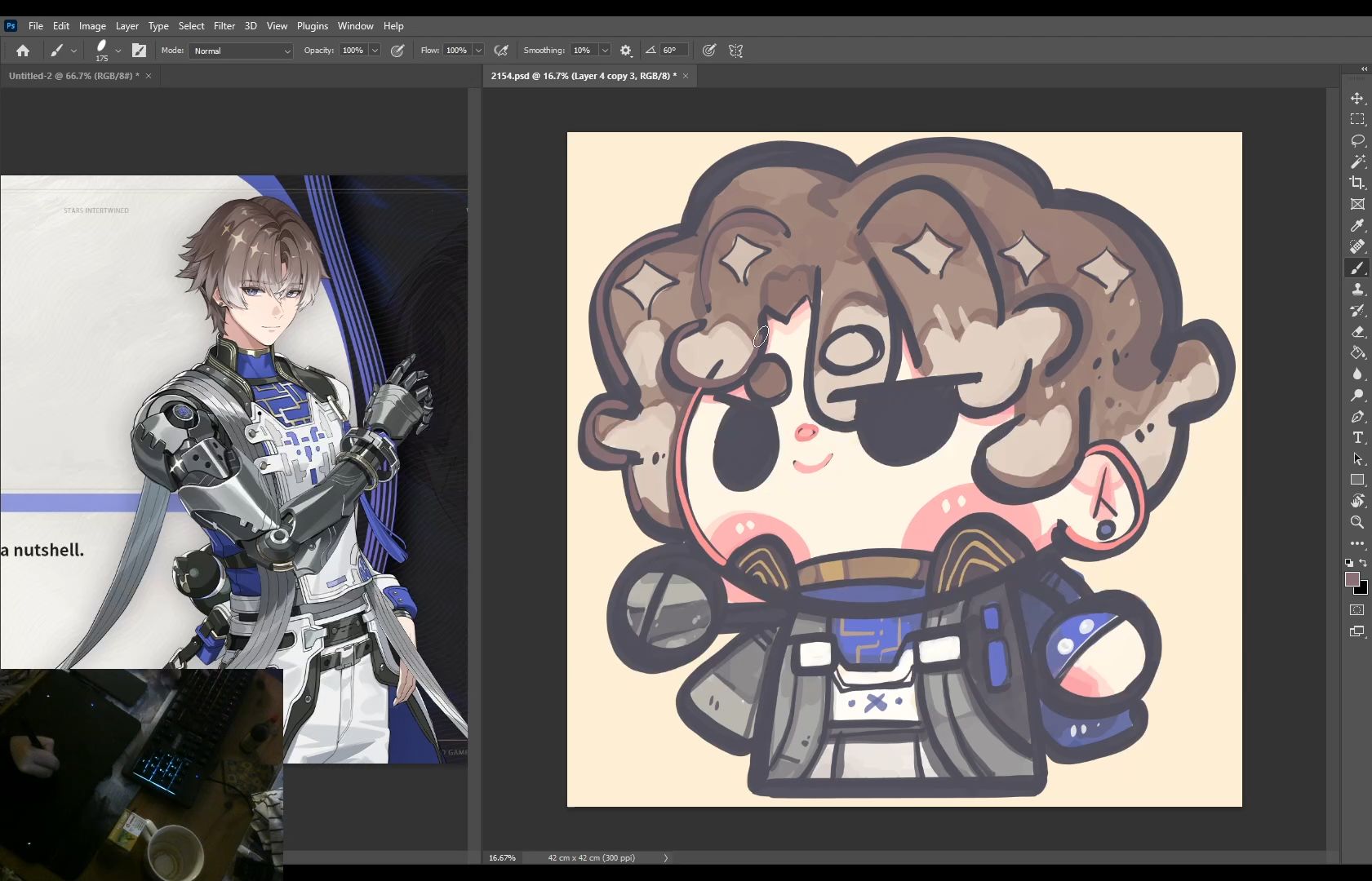1372x881 pixels.
Task: Click the foreground color swatch
Action: 1352,579
